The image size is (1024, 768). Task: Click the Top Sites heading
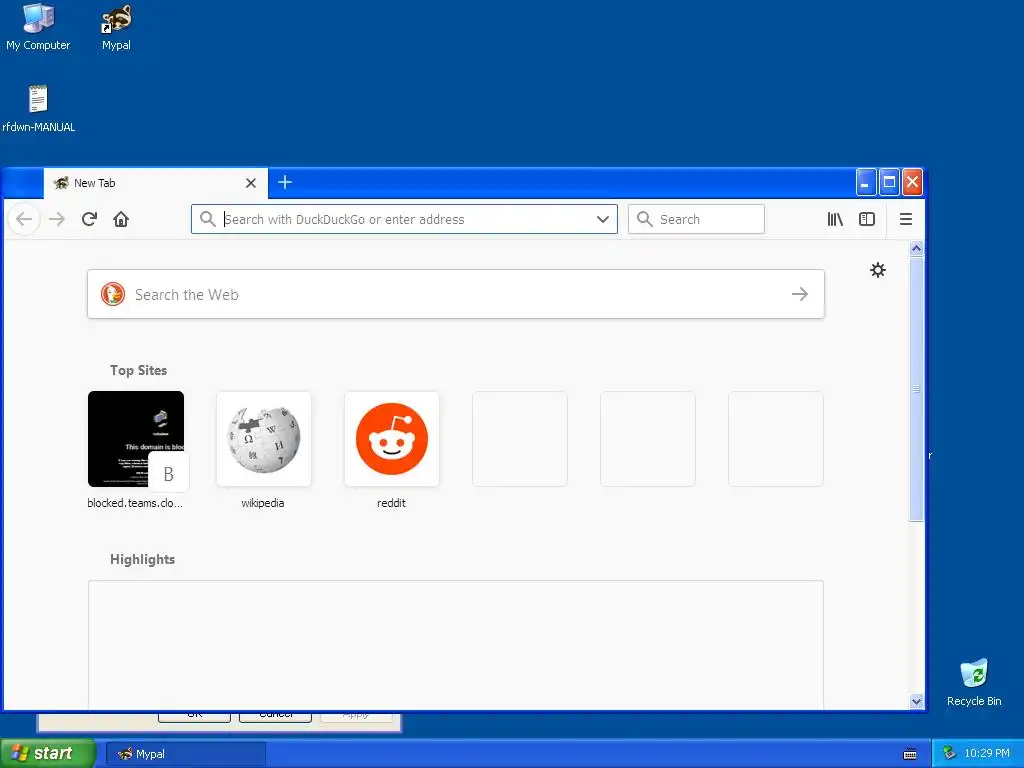[x=138, y=370]
